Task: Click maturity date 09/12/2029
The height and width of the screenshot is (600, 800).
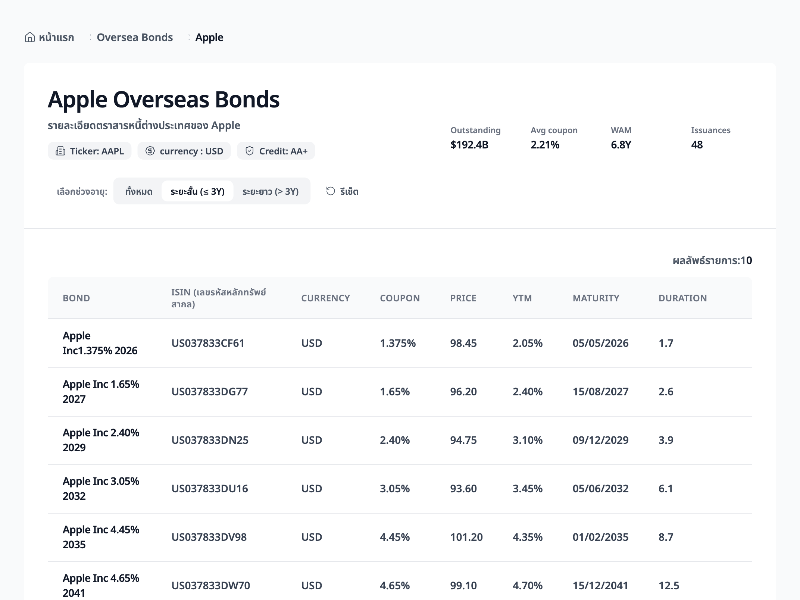Action: pos(601,440)
